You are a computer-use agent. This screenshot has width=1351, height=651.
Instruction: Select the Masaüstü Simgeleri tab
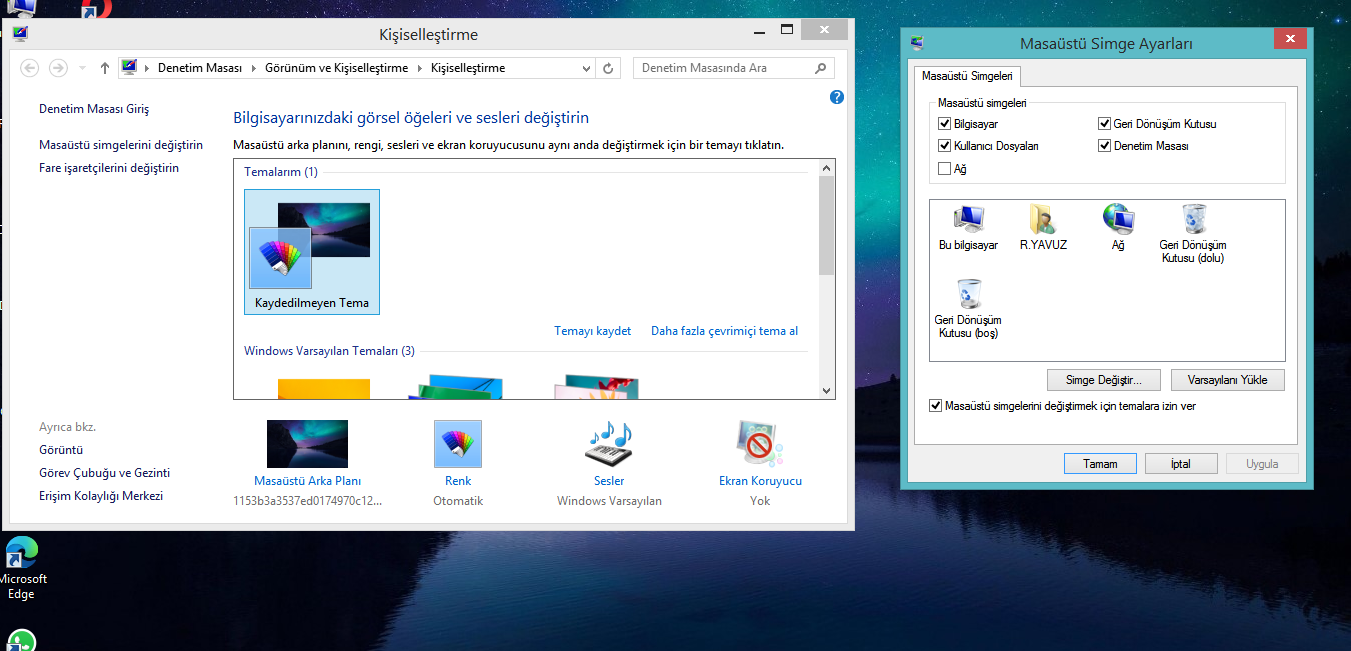[966, 76]
